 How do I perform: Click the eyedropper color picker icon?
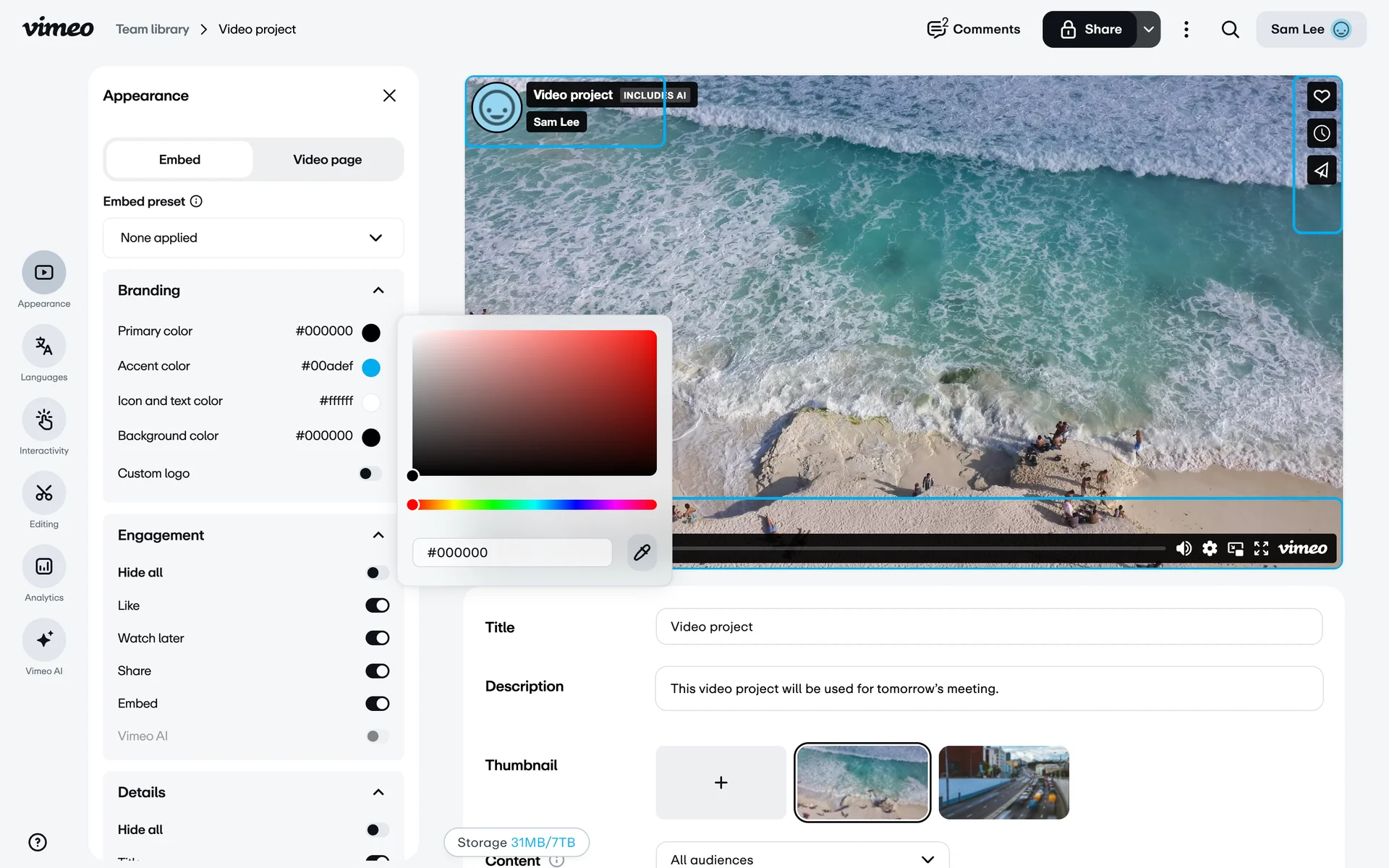click(x=642, y=553)
